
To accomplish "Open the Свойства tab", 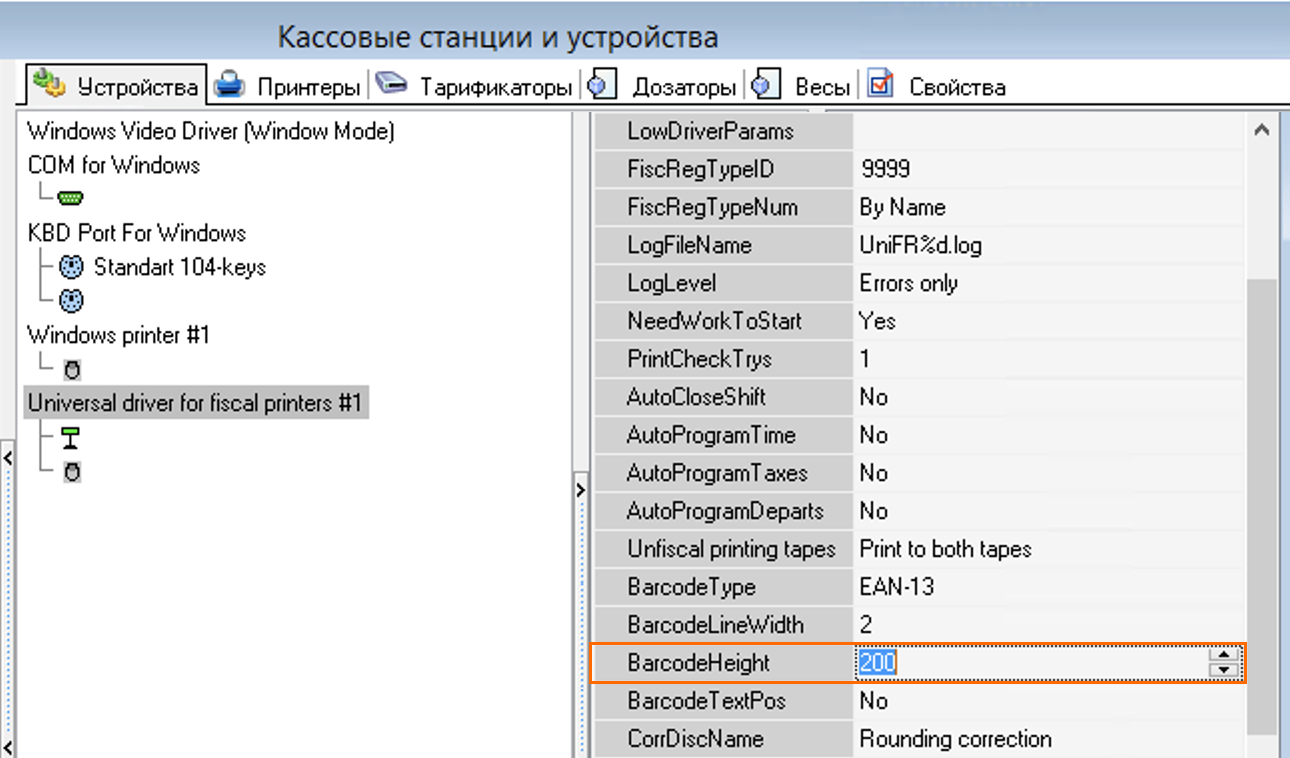I will coord(938,87).
